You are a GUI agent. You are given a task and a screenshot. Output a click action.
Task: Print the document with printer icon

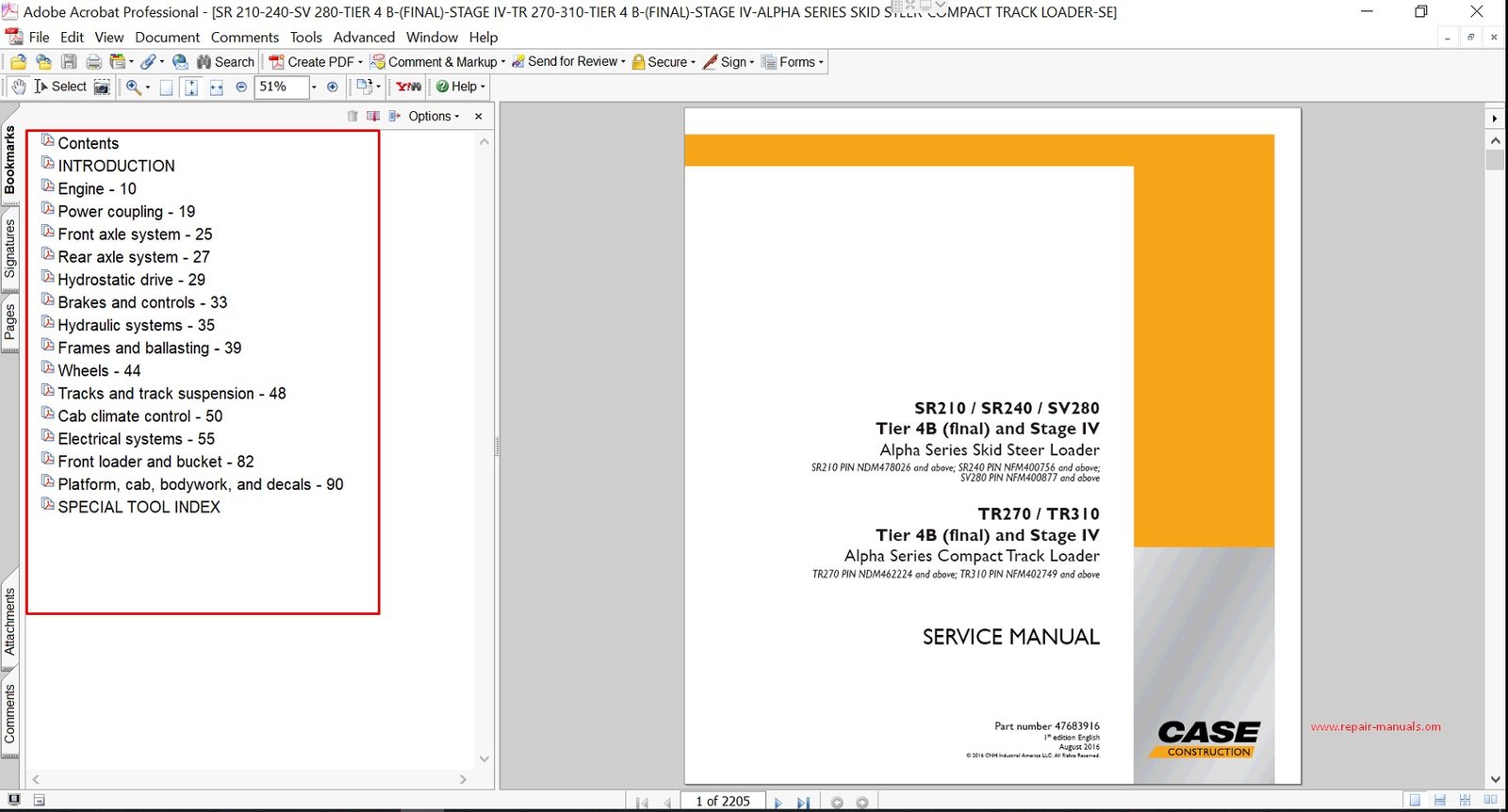[x=93, y=62]
